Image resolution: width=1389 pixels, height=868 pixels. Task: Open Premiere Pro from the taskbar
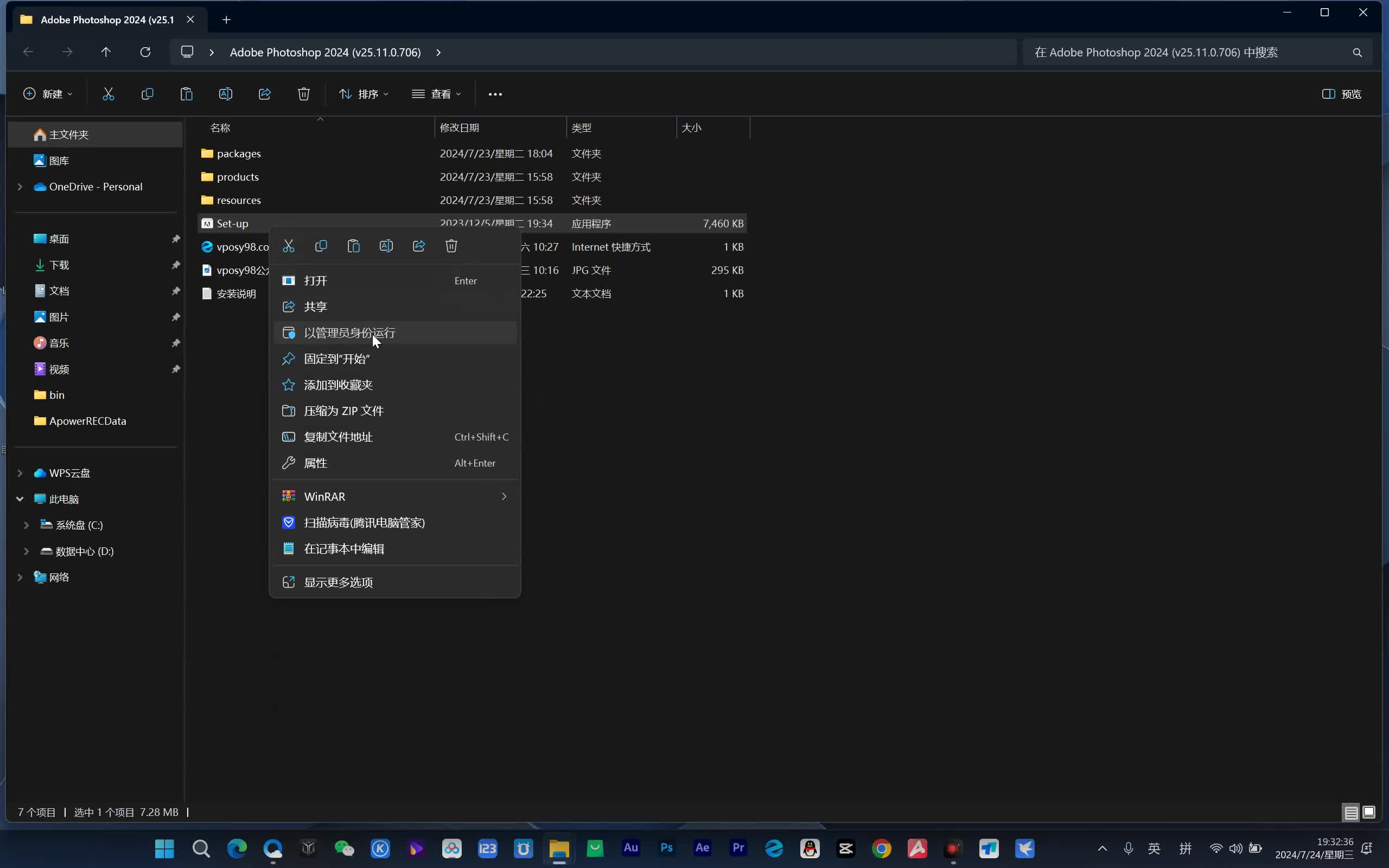pos(738,848)
